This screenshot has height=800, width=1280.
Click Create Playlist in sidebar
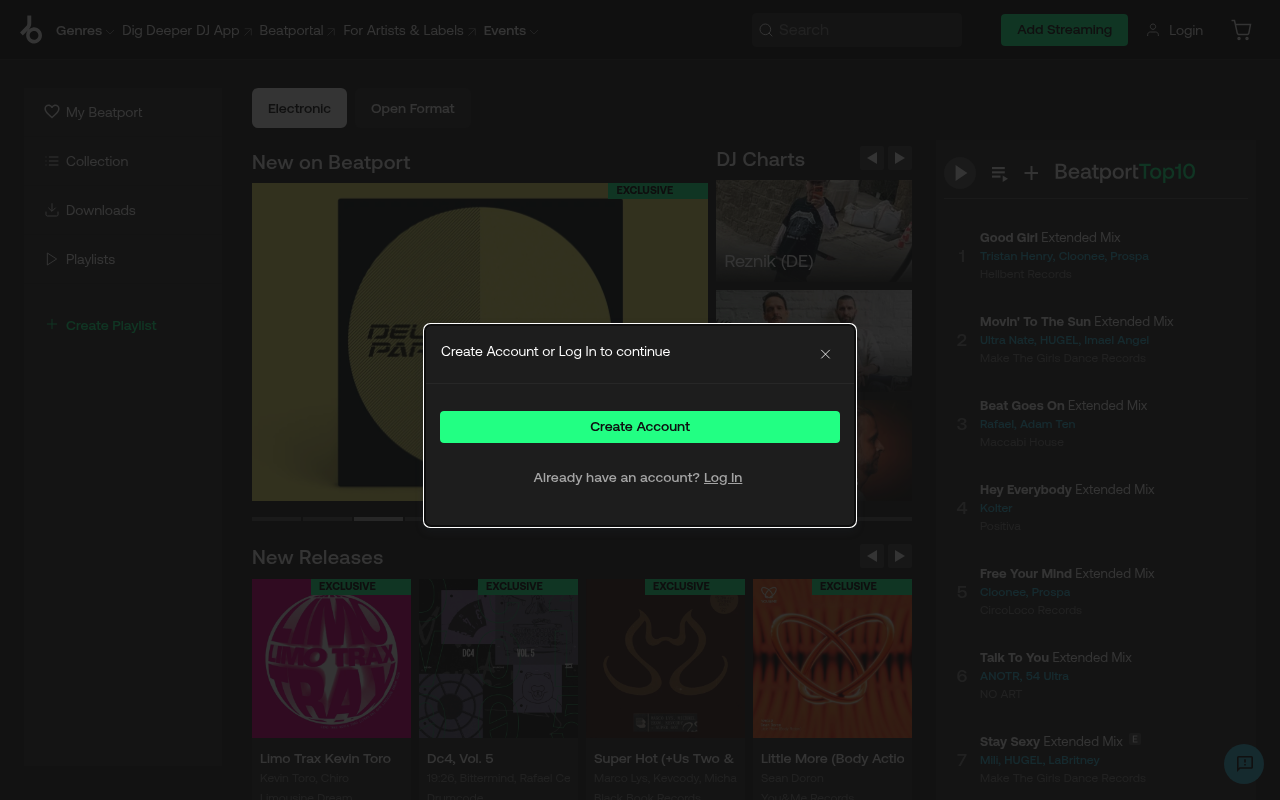point(111,325)
